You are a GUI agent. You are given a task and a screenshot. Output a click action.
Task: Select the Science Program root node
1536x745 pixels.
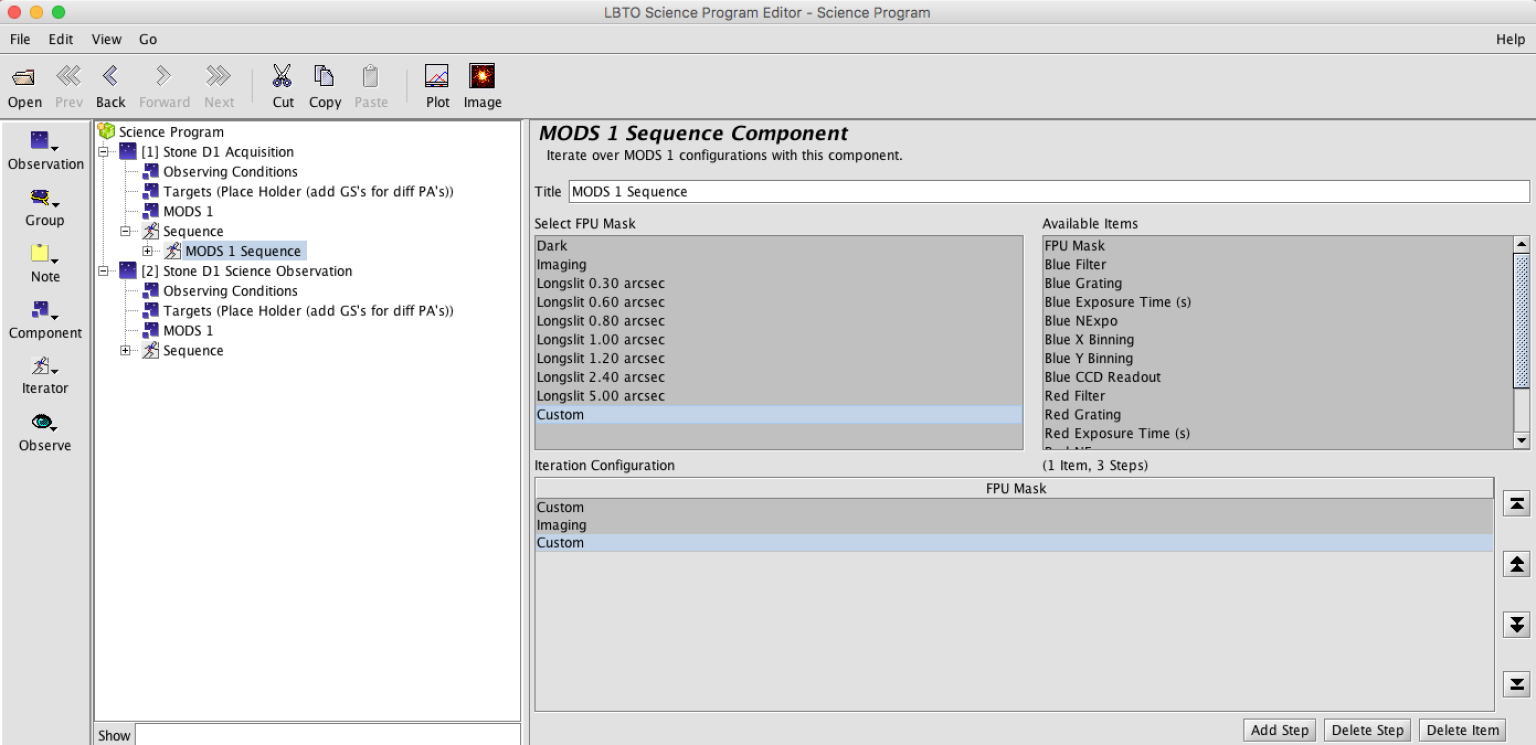pos(171,132)
